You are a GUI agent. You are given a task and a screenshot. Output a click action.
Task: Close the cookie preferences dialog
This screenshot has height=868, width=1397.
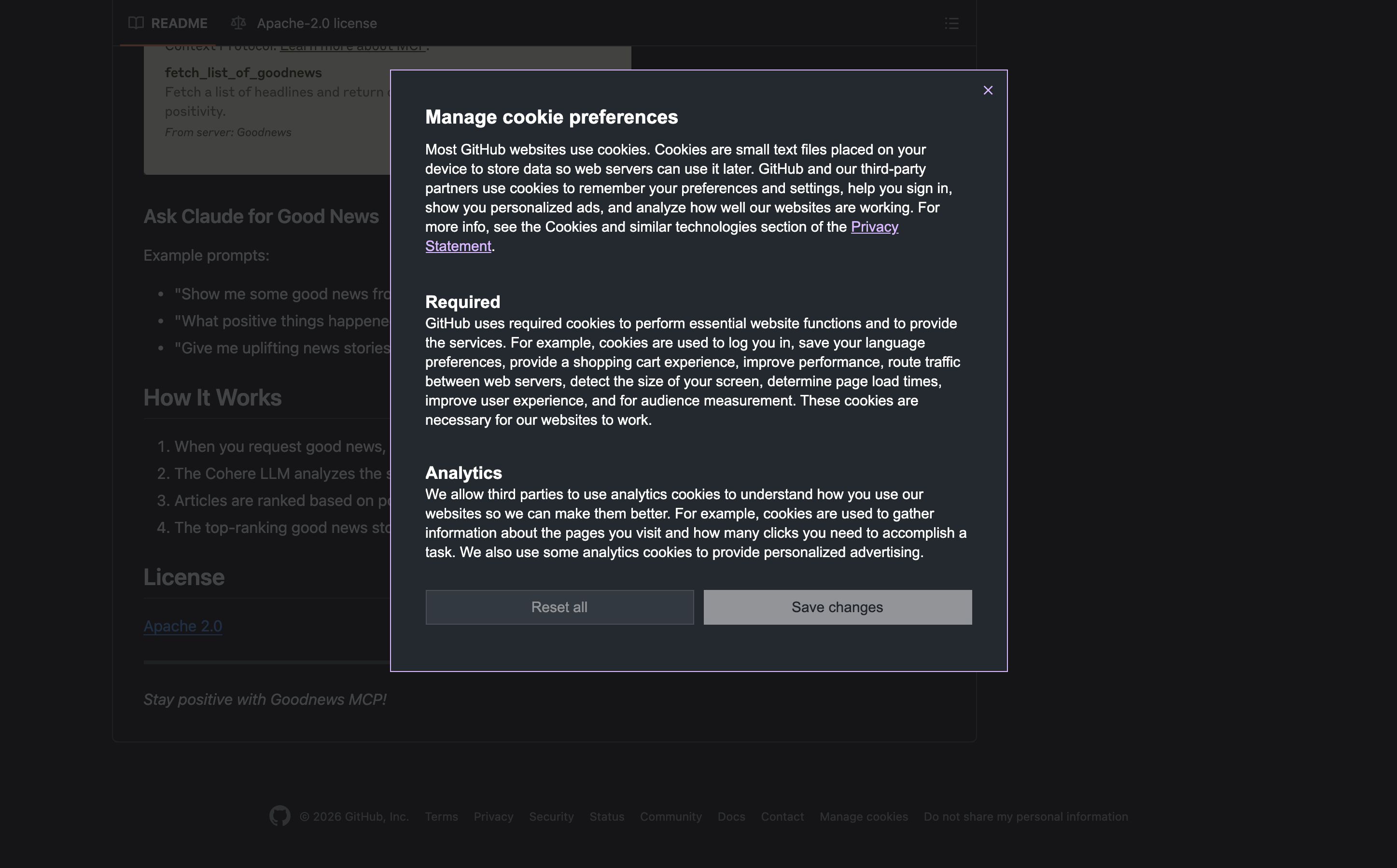[x=987, y=90]
